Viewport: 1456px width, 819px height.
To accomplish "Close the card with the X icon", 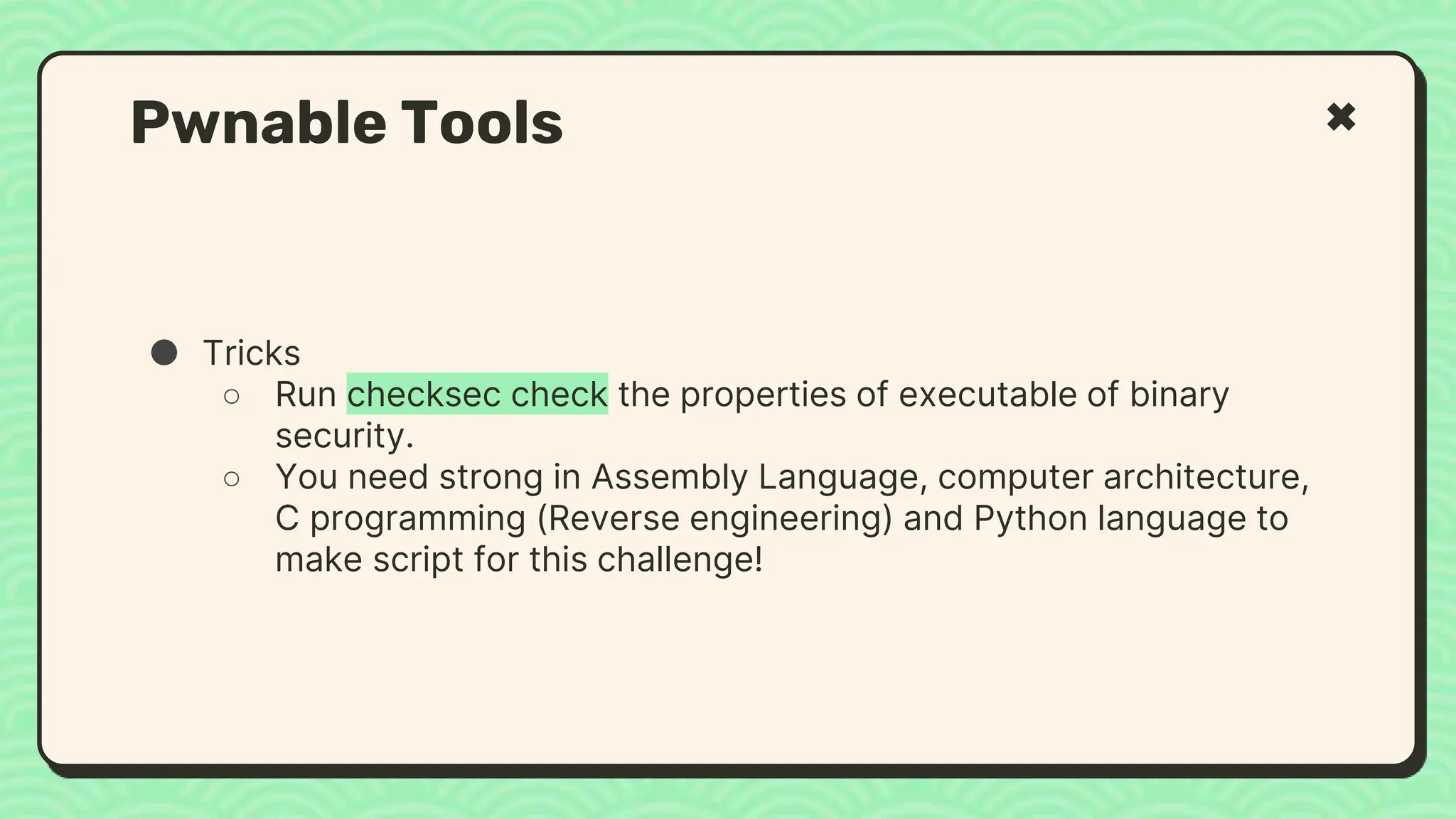I will (x=1341, y=117).
